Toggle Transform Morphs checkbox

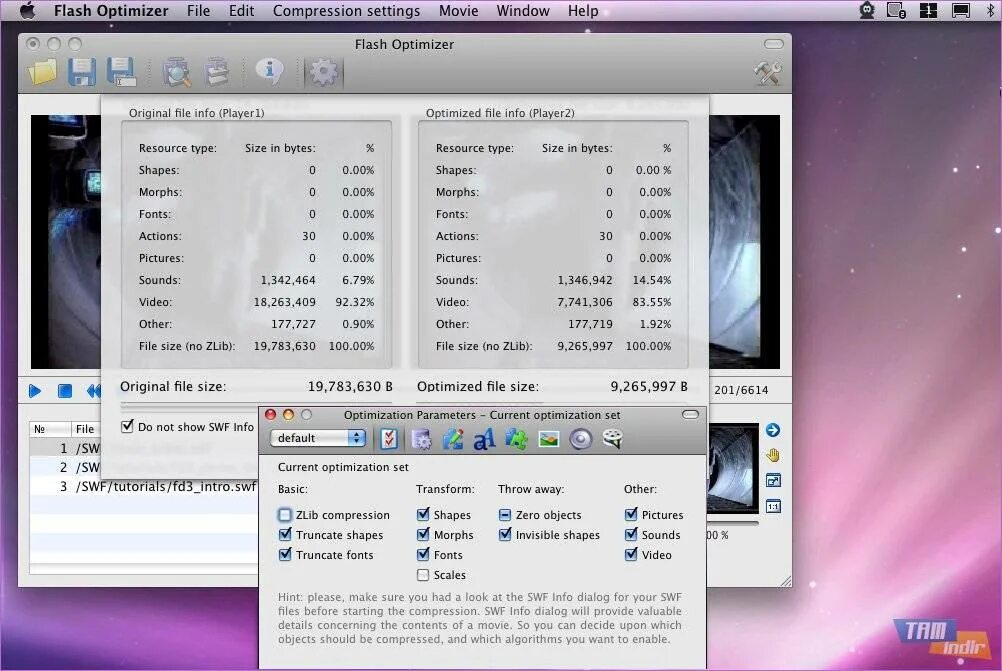click(422, 534)
